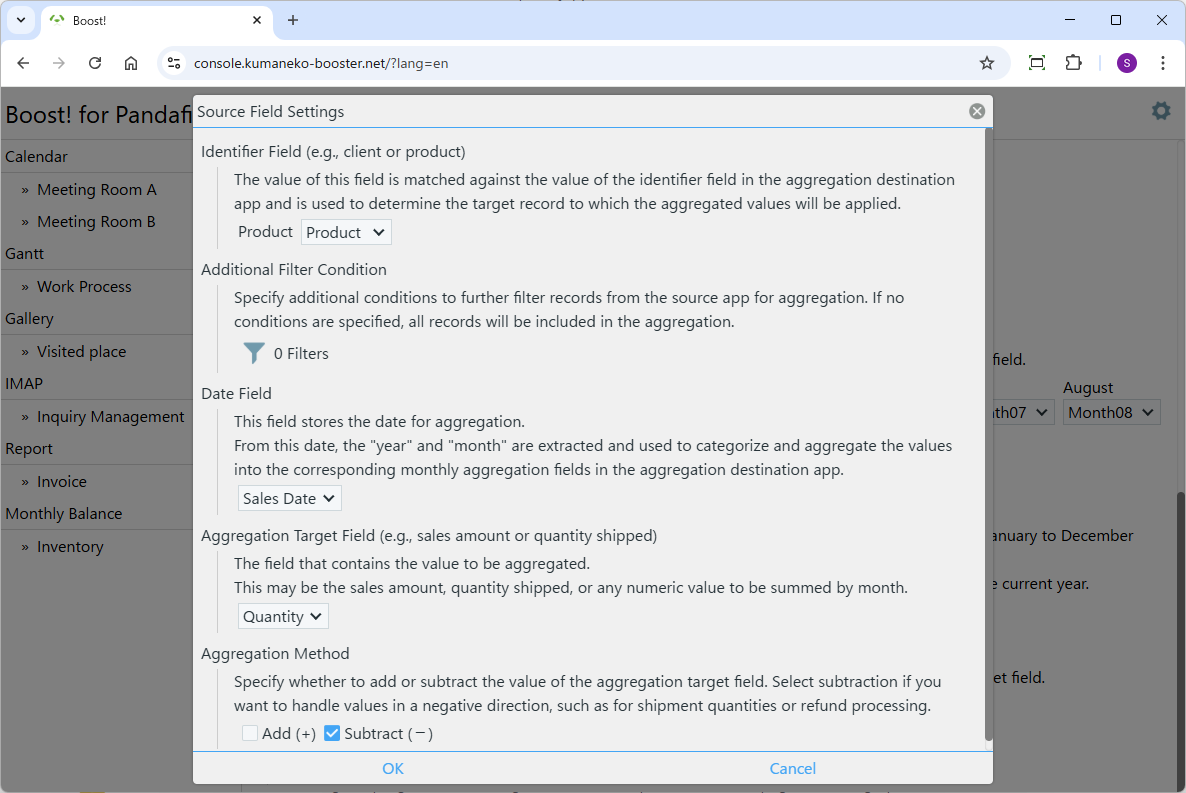Select Meeting Room A in the sidebar

(x=97, y=190)
